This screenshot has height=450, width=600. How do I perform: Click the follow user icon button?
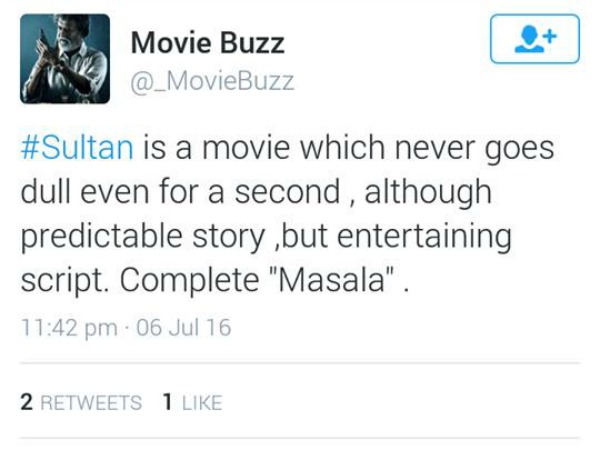[535, 40]
